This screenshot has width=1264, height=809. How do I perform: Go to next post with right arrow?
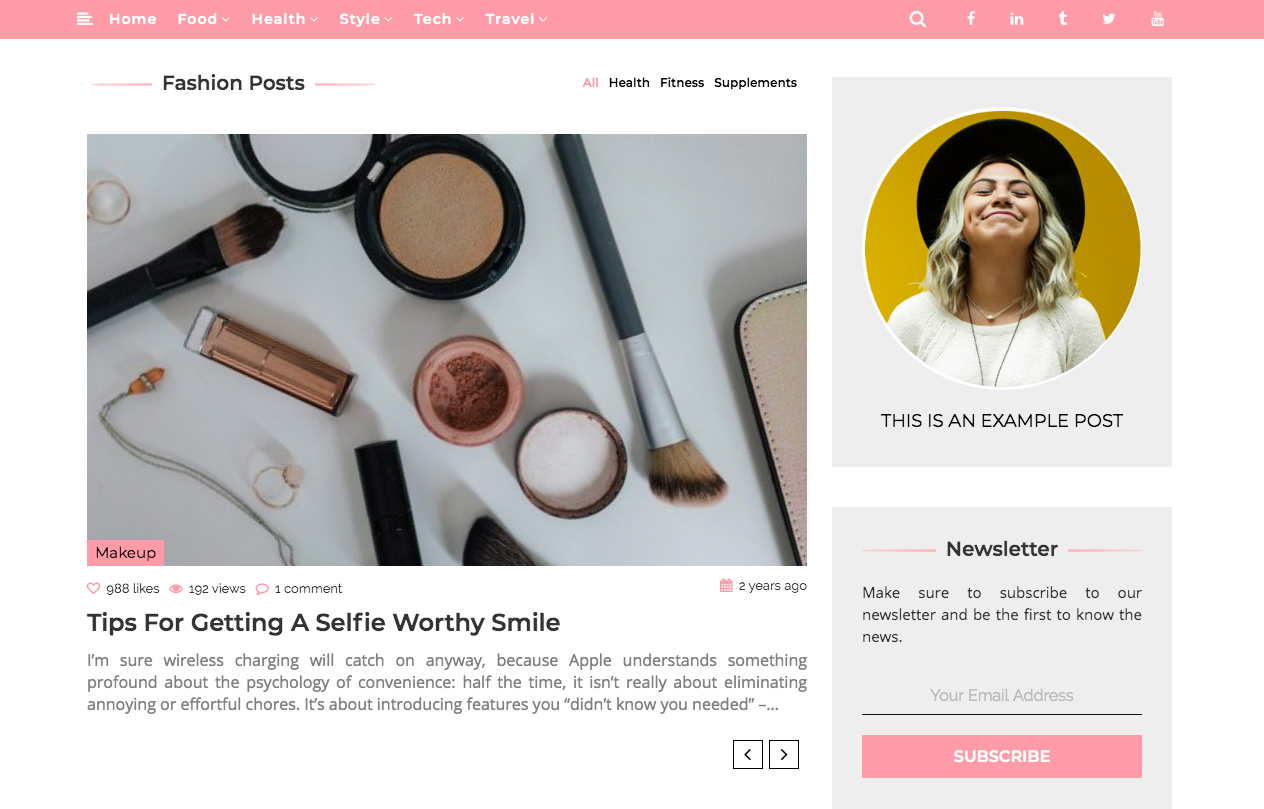pos(784,754)
